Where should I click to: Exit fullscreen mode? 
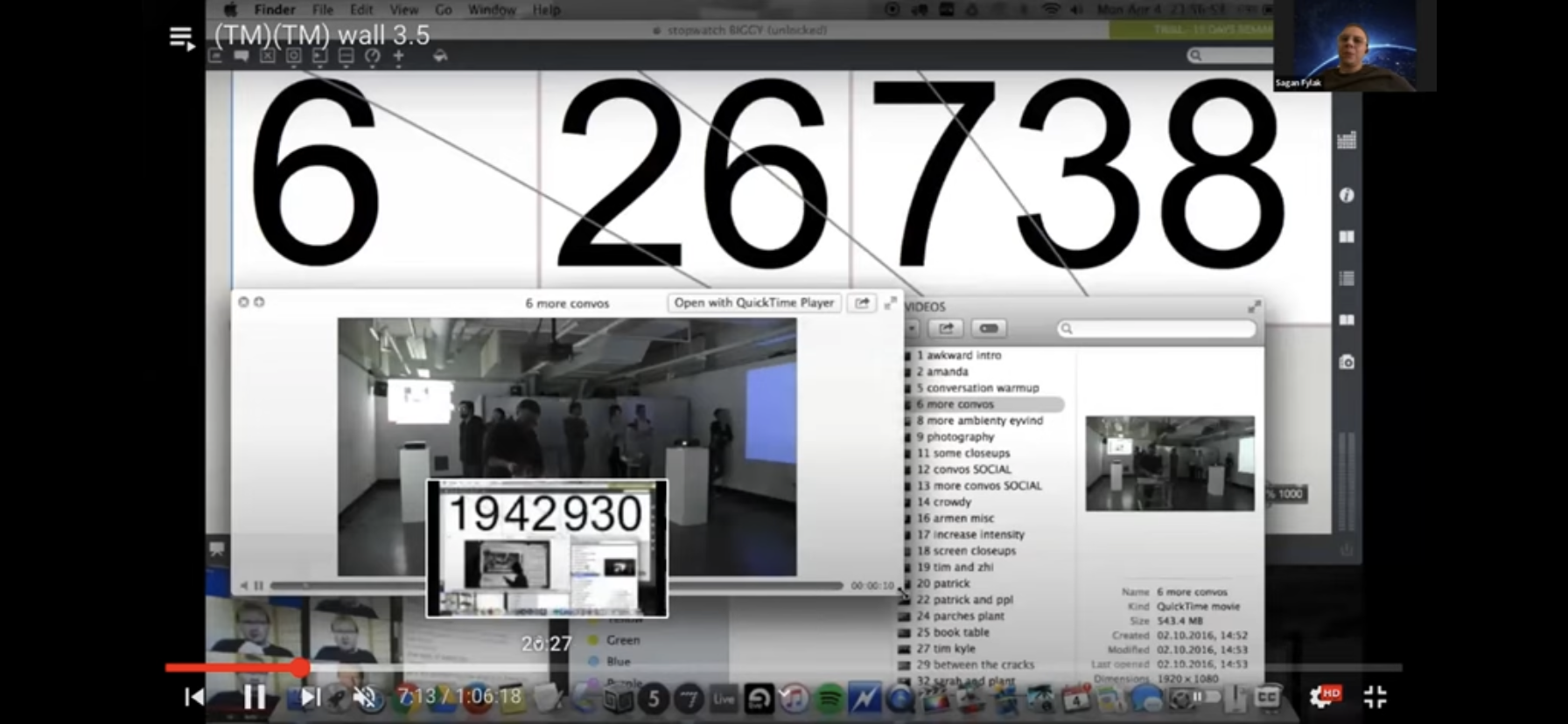click(1375, 697)
